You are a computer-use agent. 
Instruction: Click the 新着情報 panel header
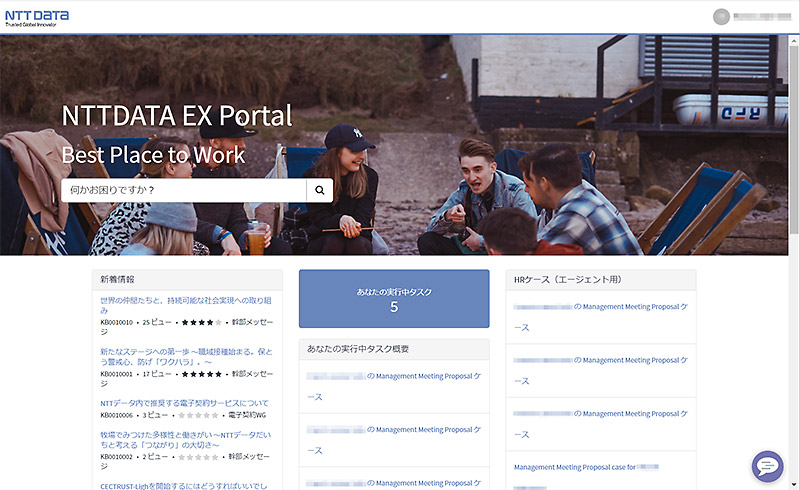[x=187, y=280]
